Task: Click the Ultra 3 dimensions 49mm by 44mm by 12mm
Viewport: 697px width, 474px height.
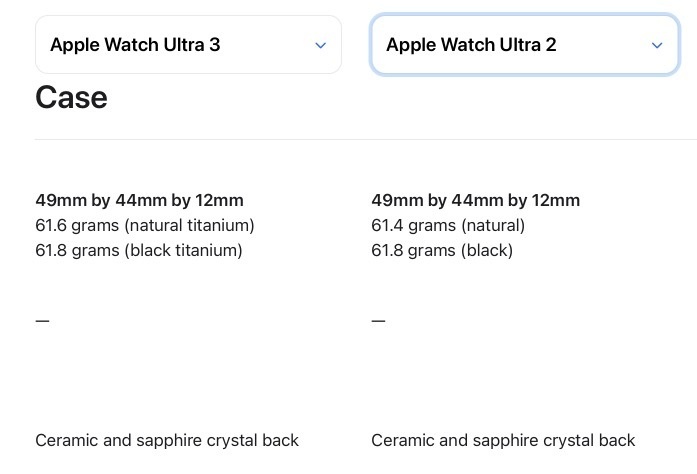Action: tap(140, 201)
